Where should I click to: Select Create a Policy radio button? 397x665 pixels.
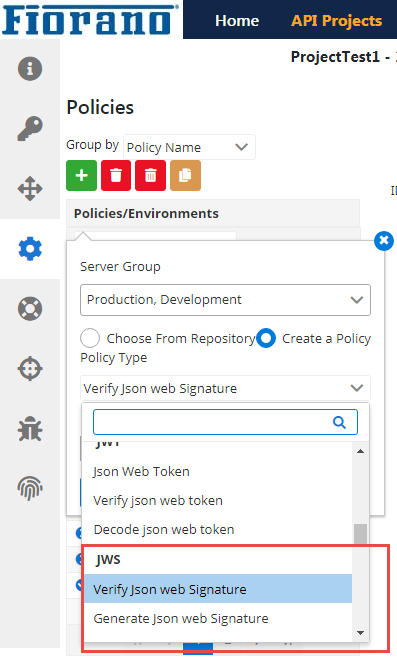[x=266, y=338]
